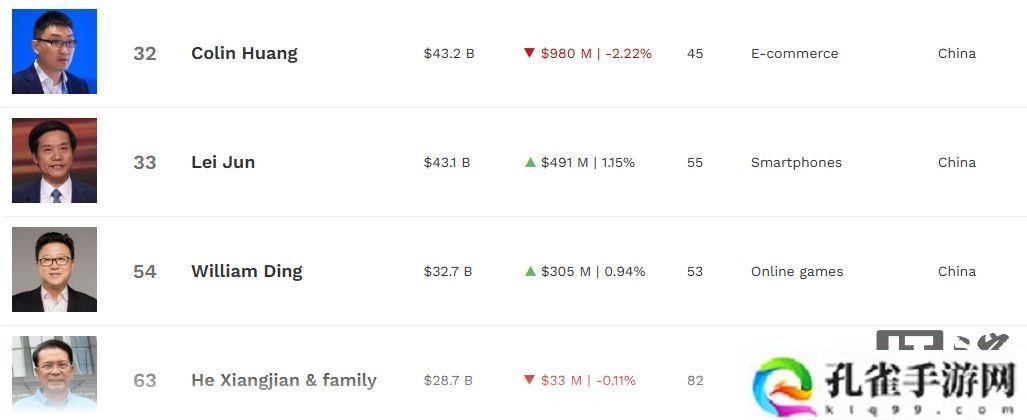1027x420 pixels.
Task: Open Colin Huang's profile name link
Action: click(244, 54)
